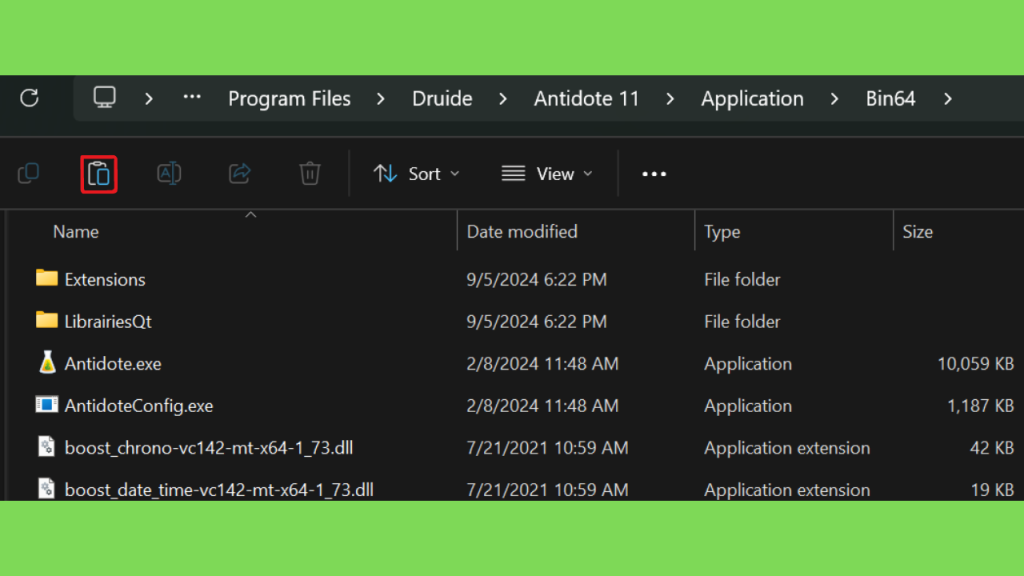The image size is (1024, 576).
Task: Click AntidoteConfig.exe's Application type cell
Action: click(748, 406)
